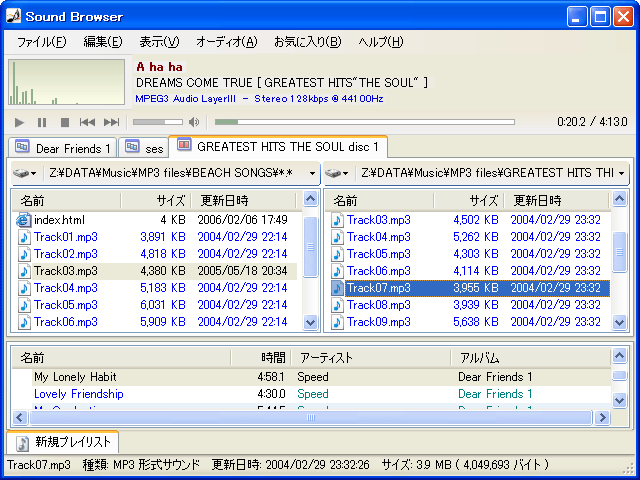Skip to the next track
Image resolution: width=640 pixels, height=480 pixels.
(x=111, y=122)
